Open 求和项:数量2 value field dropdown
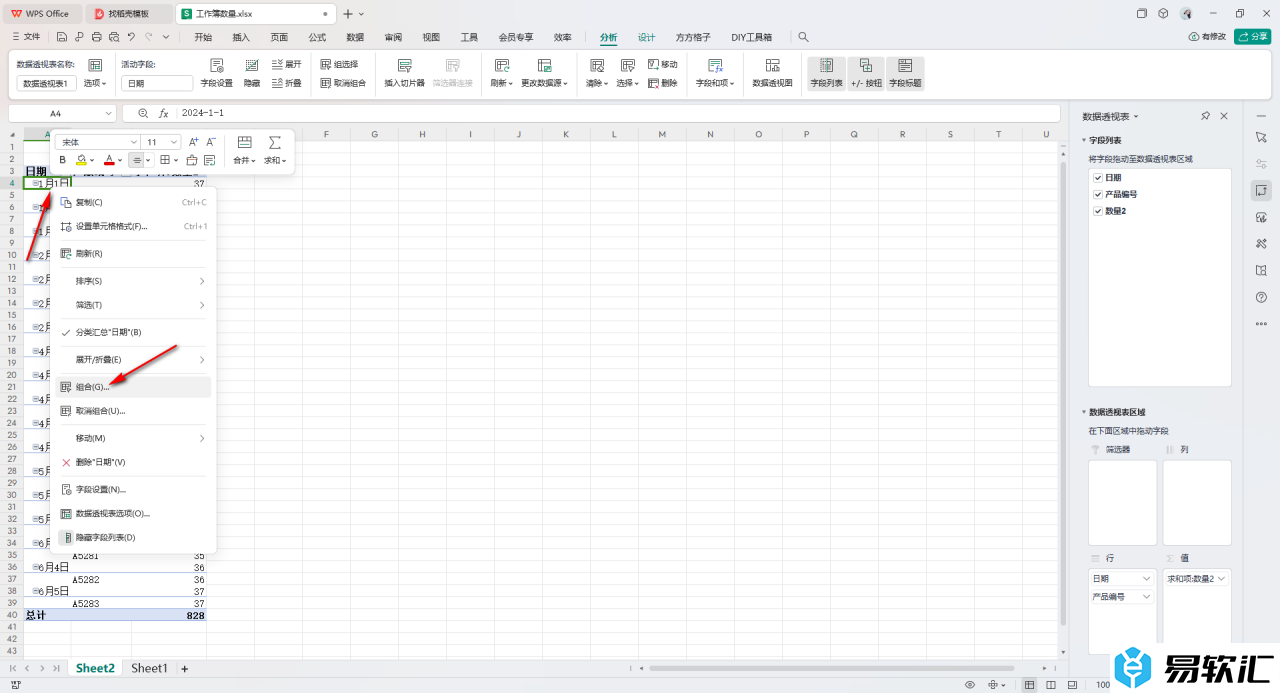This screenshot has height=693, width=1280. click(1221, 578)
